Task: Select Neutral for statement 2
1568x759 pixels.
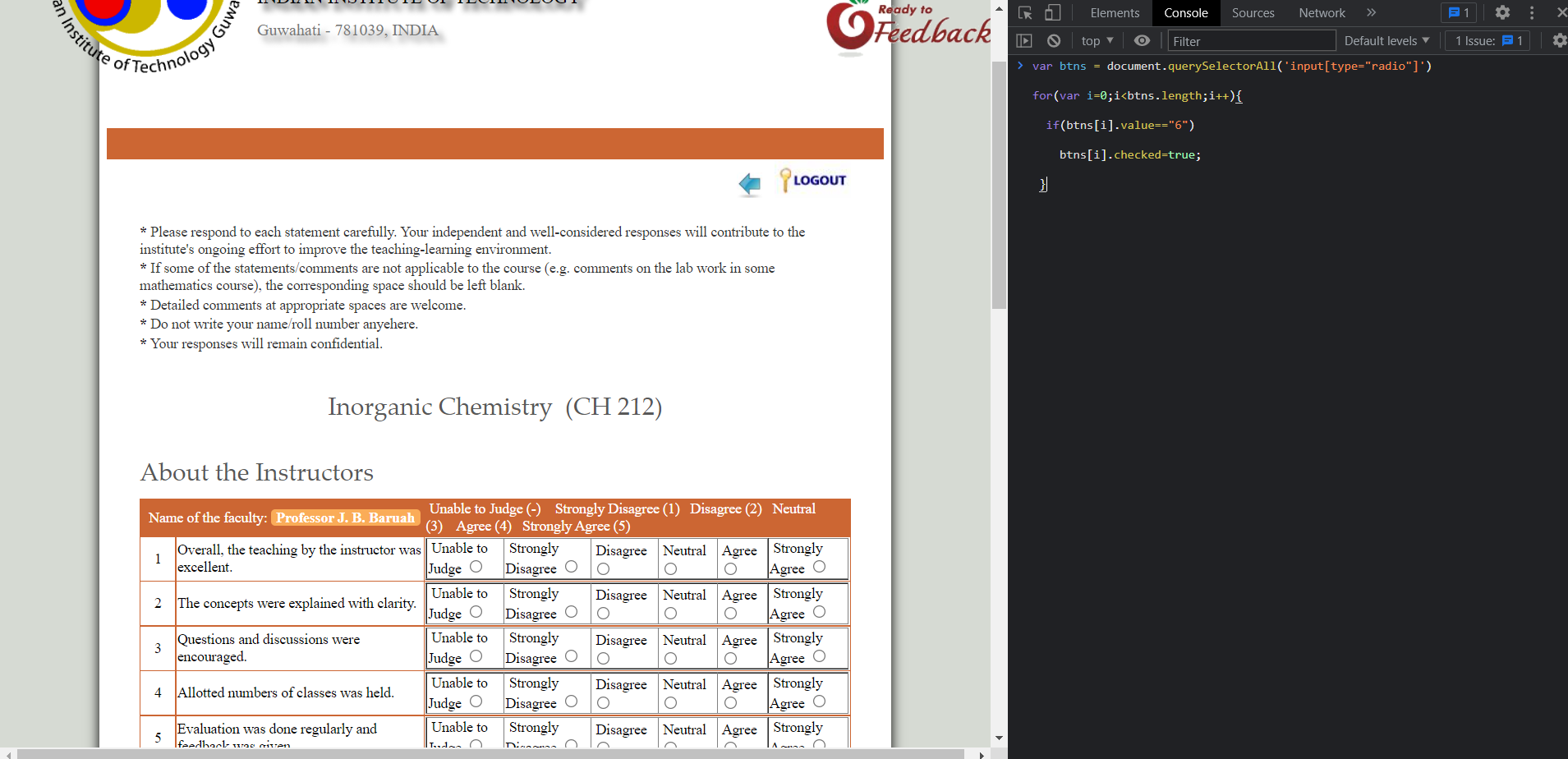Action: pyautogui.click(x=670, y=613)
